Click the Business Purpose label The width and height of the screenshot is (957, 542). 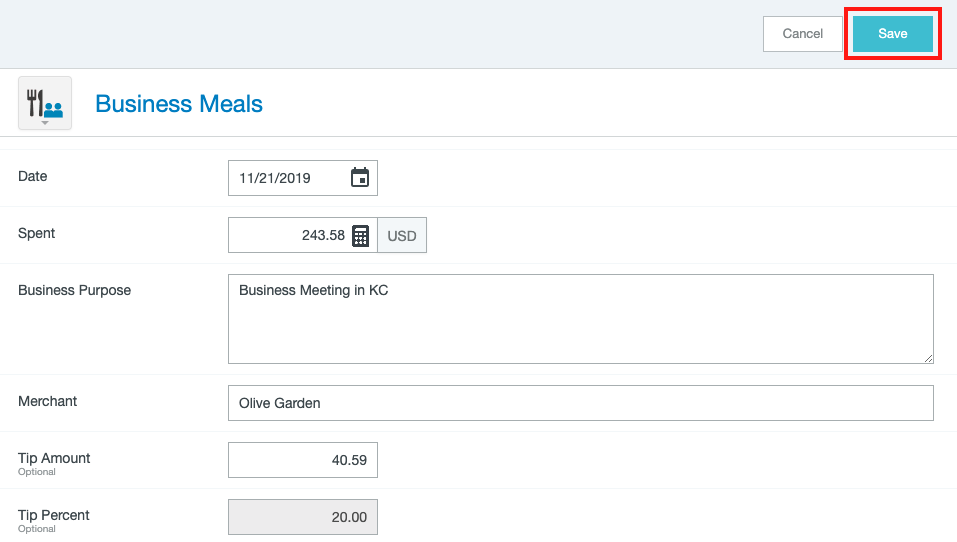75,290
